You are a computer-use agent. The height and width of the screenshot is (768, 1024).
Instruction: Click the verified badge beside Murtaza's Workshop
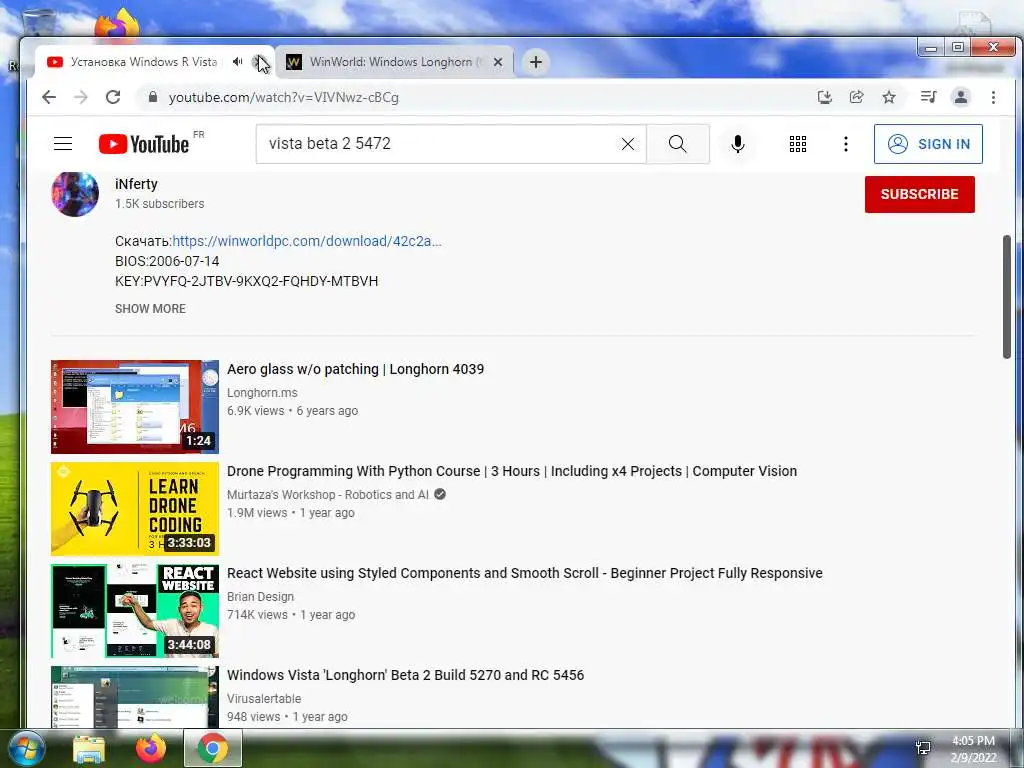pyautogui.click(x=440, y=494)
